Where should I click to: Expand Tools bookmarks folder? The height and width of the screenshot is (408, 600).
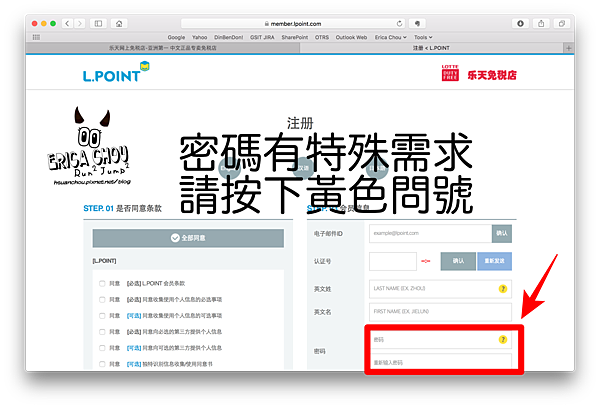click(x=423, y=37)
